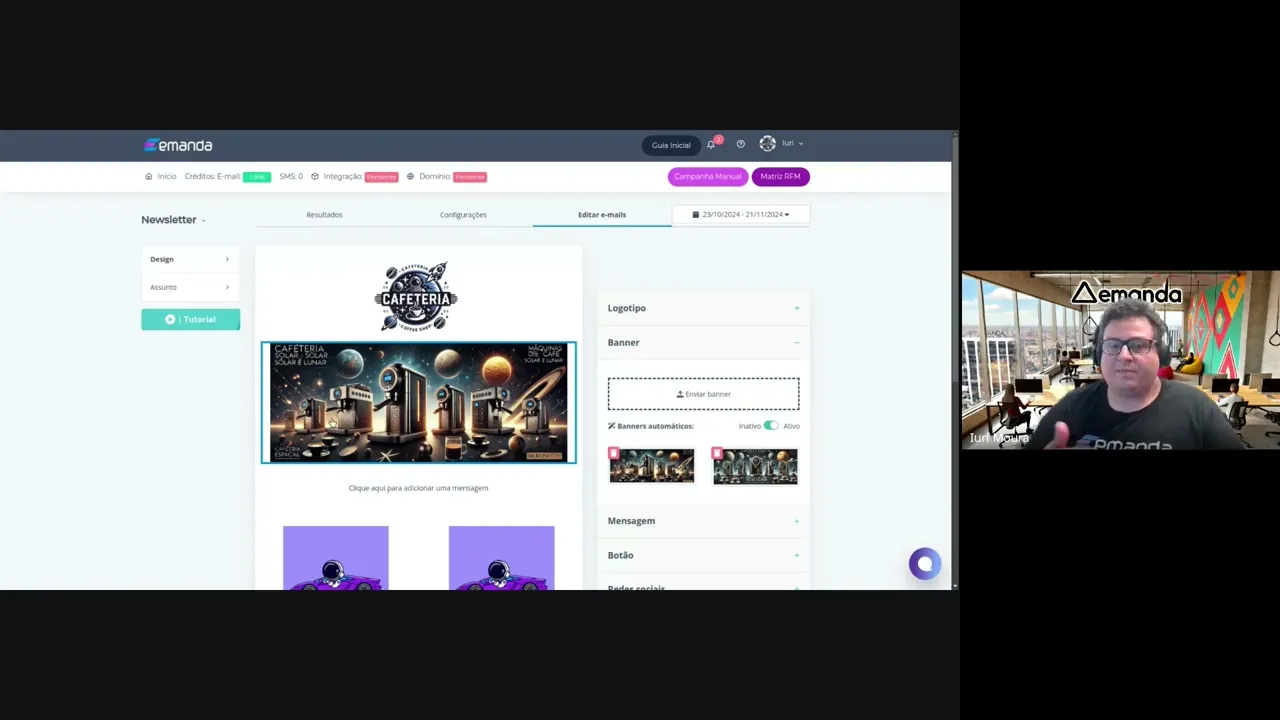Click the Emanda logo in the header

click(x=177, y=145)
